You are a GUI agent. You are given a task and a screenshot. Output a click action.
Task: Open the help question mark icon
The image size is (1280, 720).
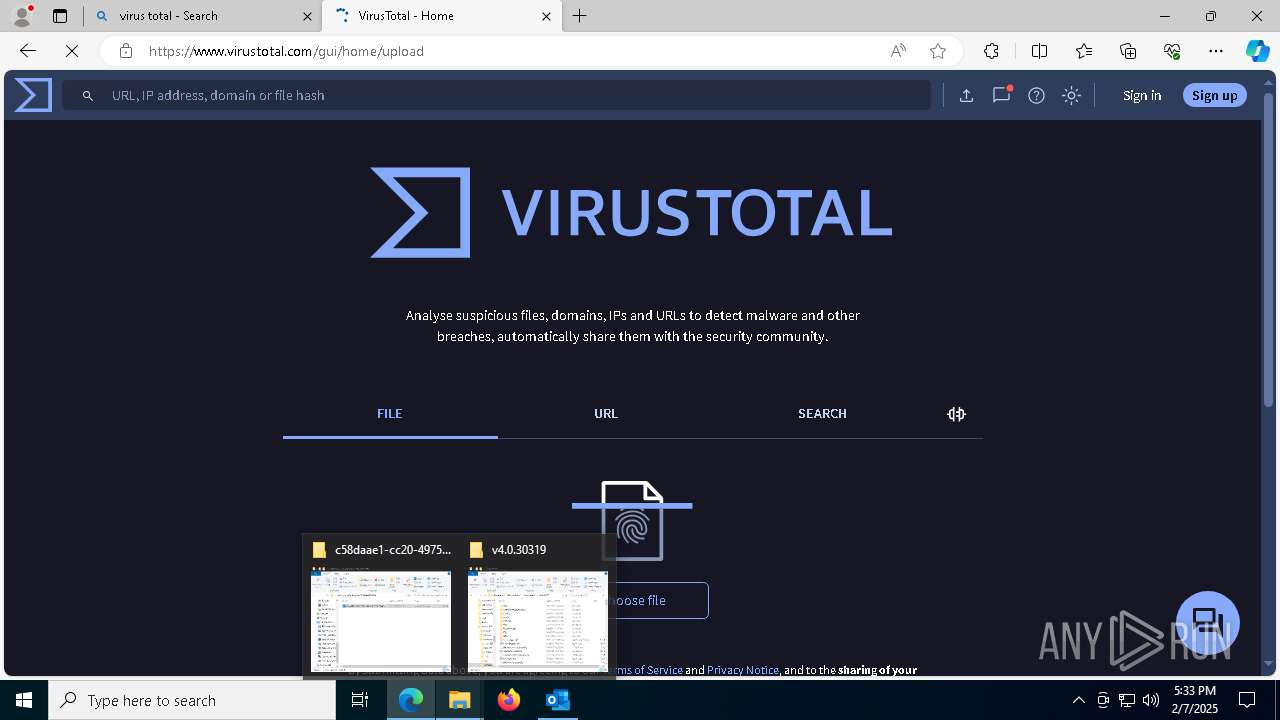pos(1036,95)
